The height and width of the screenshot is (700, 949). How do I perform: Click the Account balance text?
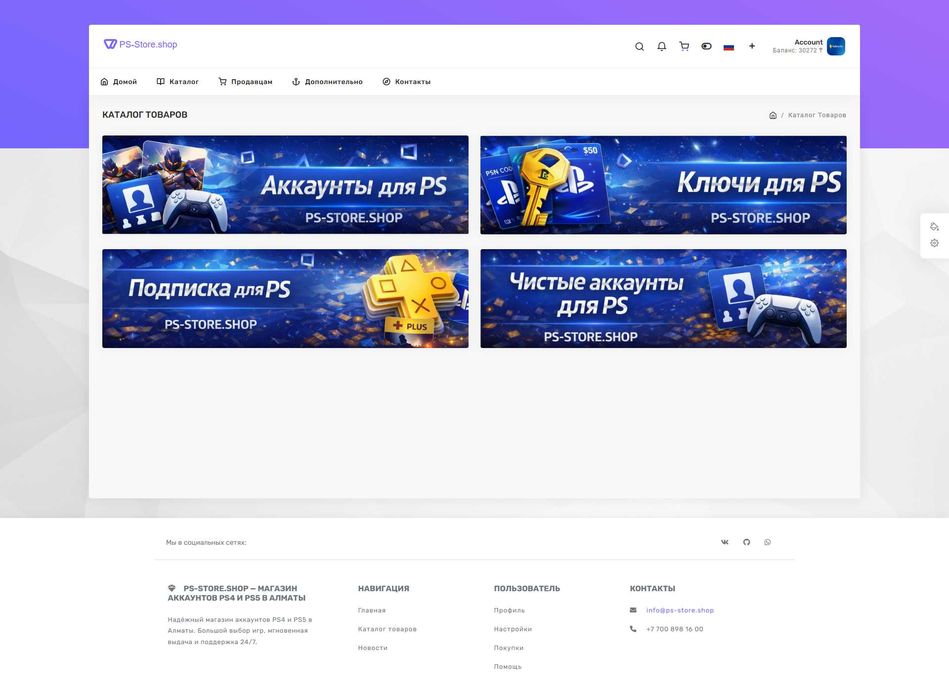point(797,51)
